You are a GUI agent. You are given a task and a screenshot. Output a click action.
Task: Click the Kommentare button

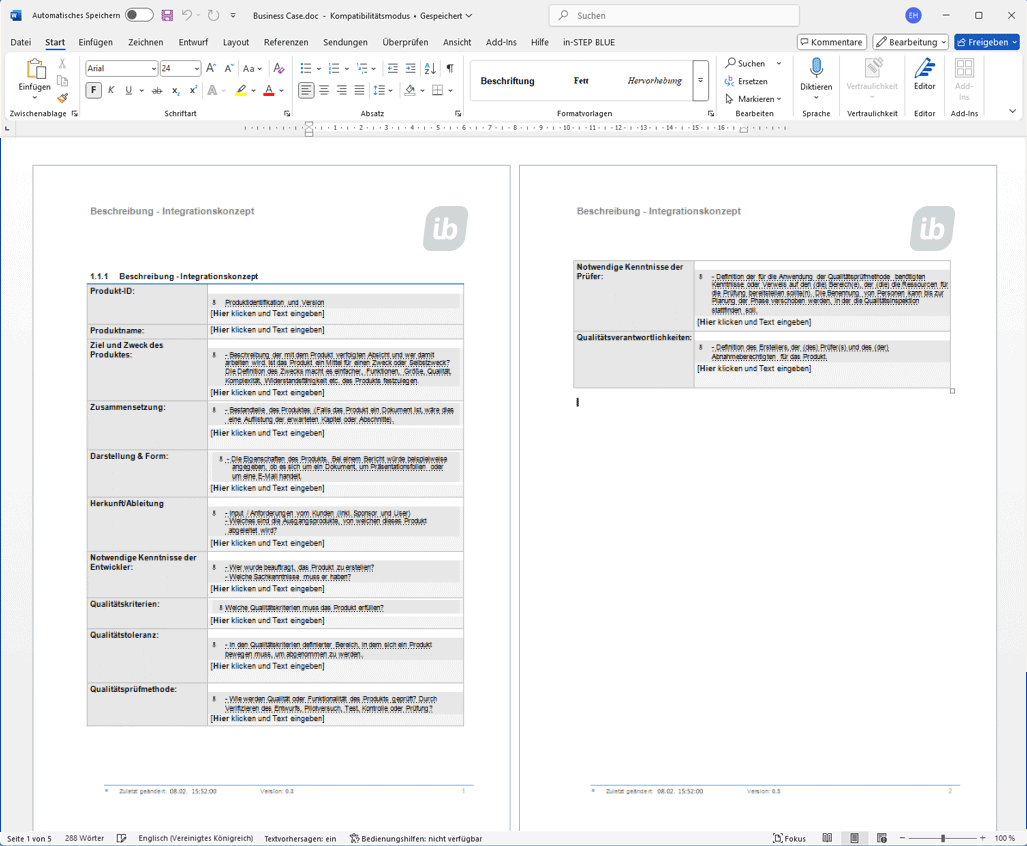click(832, 42)
